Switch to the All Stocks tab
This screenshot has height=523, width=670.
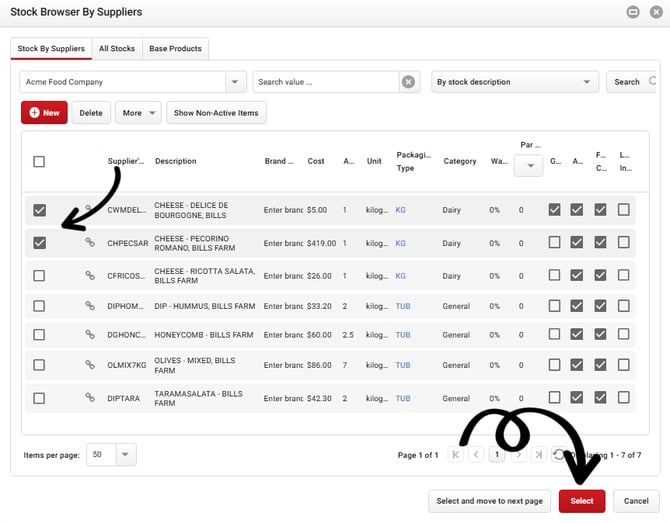116,48
